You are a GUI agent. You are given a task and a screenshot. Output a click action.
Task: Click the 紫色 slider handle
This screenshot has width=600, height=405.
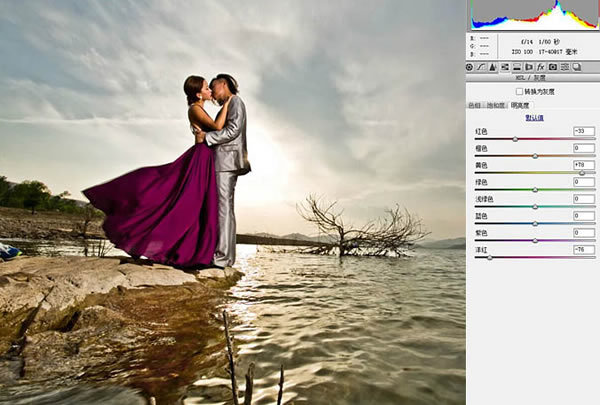(535, 241)
